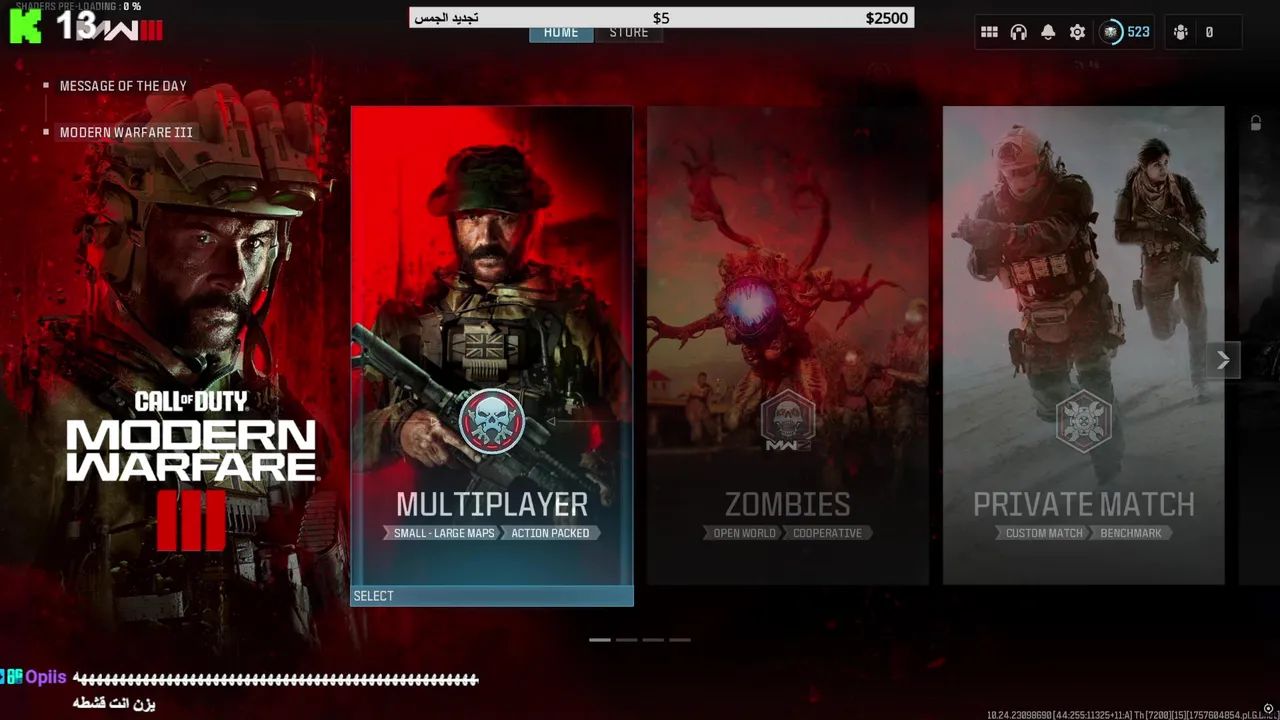Click the Private Match emblem icon
The image size is (1280, 720).
click(1083, 421)
